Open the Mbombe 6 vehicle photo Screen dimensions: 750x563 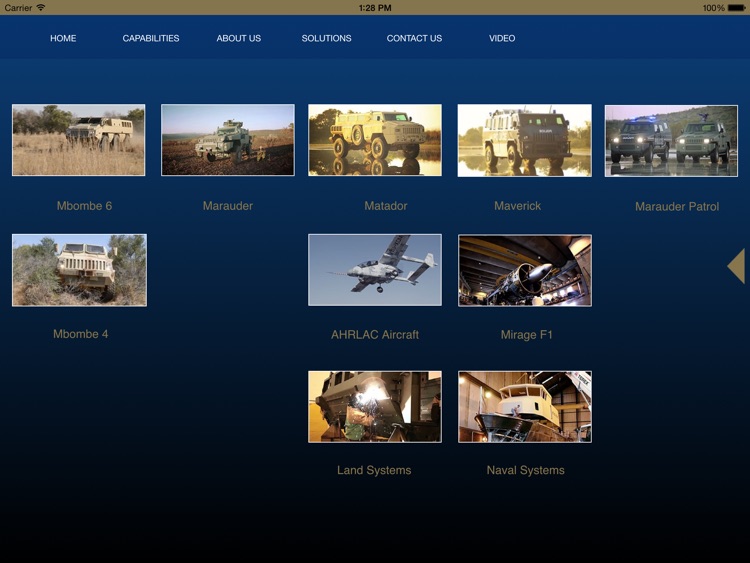pos(78,140)
